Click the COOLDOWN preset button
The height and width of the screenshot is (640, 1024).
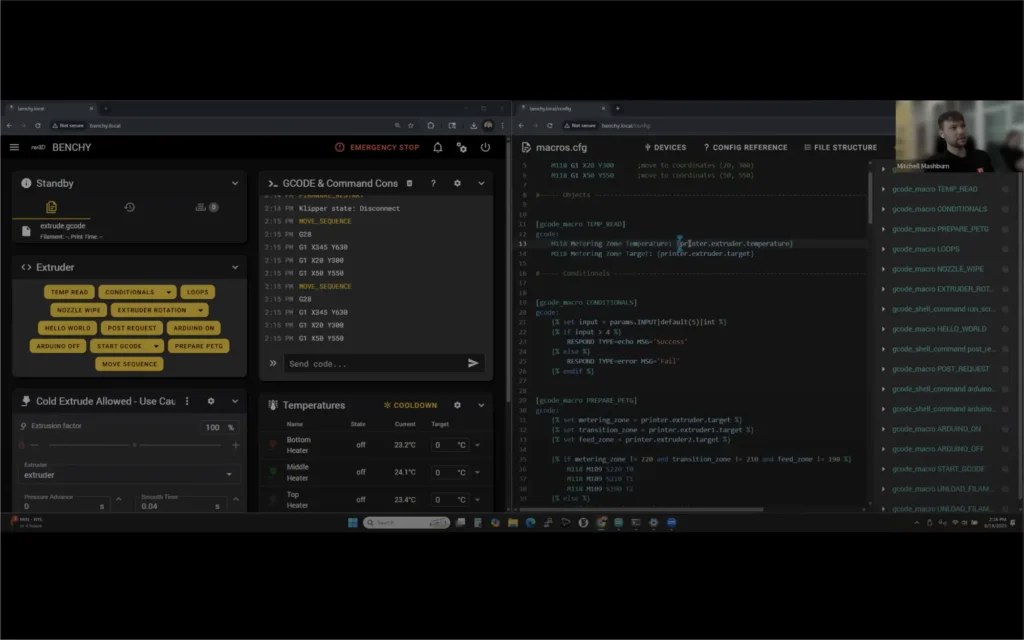coord(410,405)
